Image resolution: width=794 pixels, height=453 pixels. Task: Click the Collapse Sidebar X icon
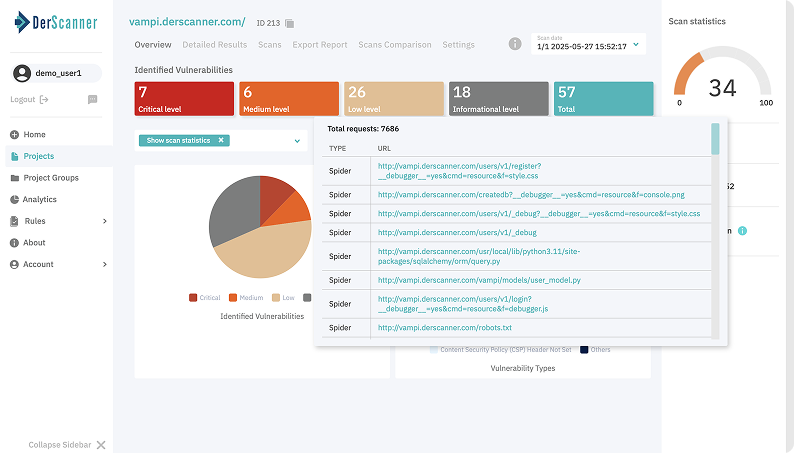[x=101, y=445]
